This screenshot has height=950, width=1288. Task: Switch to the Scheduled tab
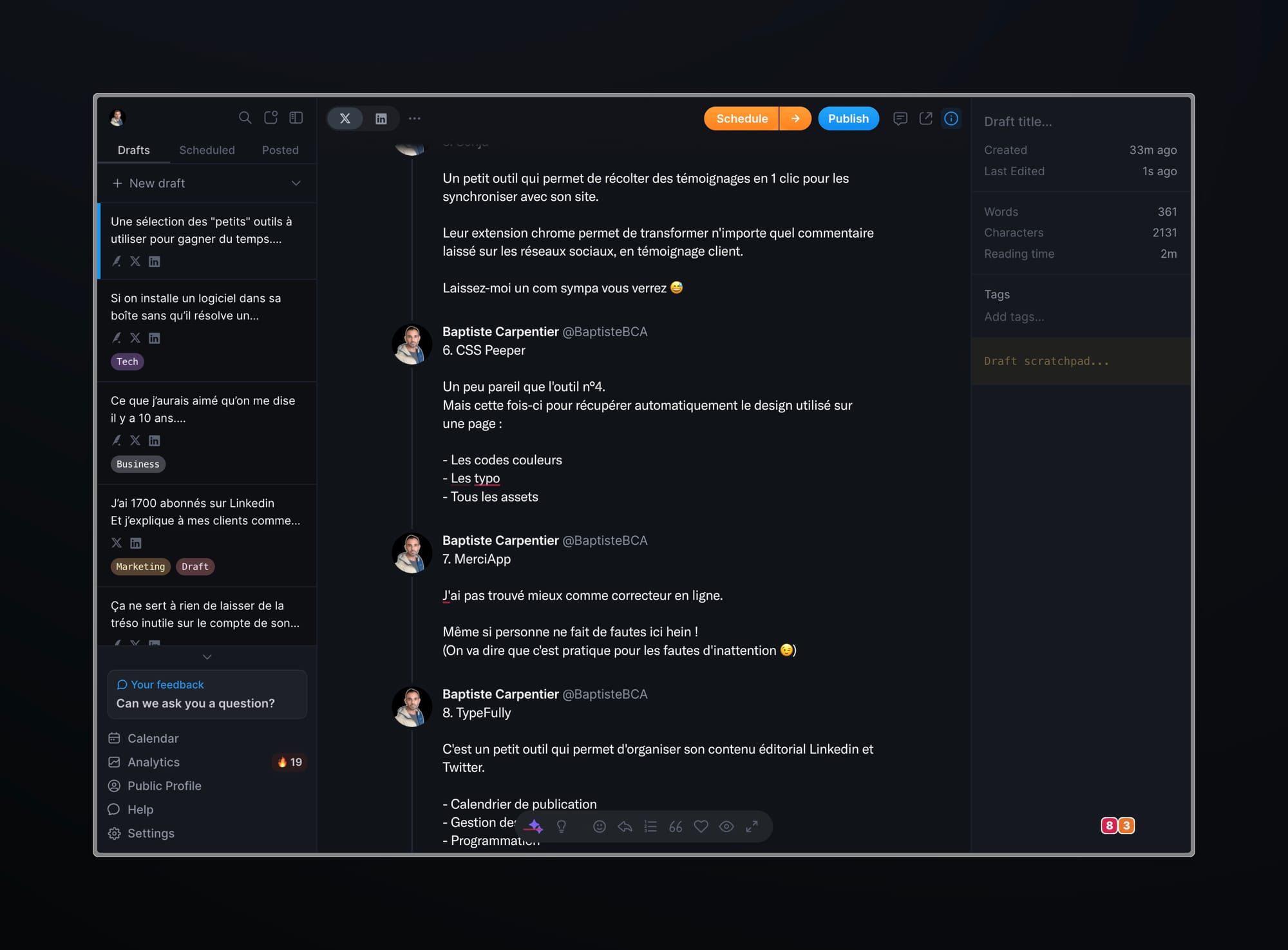[x=207, y=149]
